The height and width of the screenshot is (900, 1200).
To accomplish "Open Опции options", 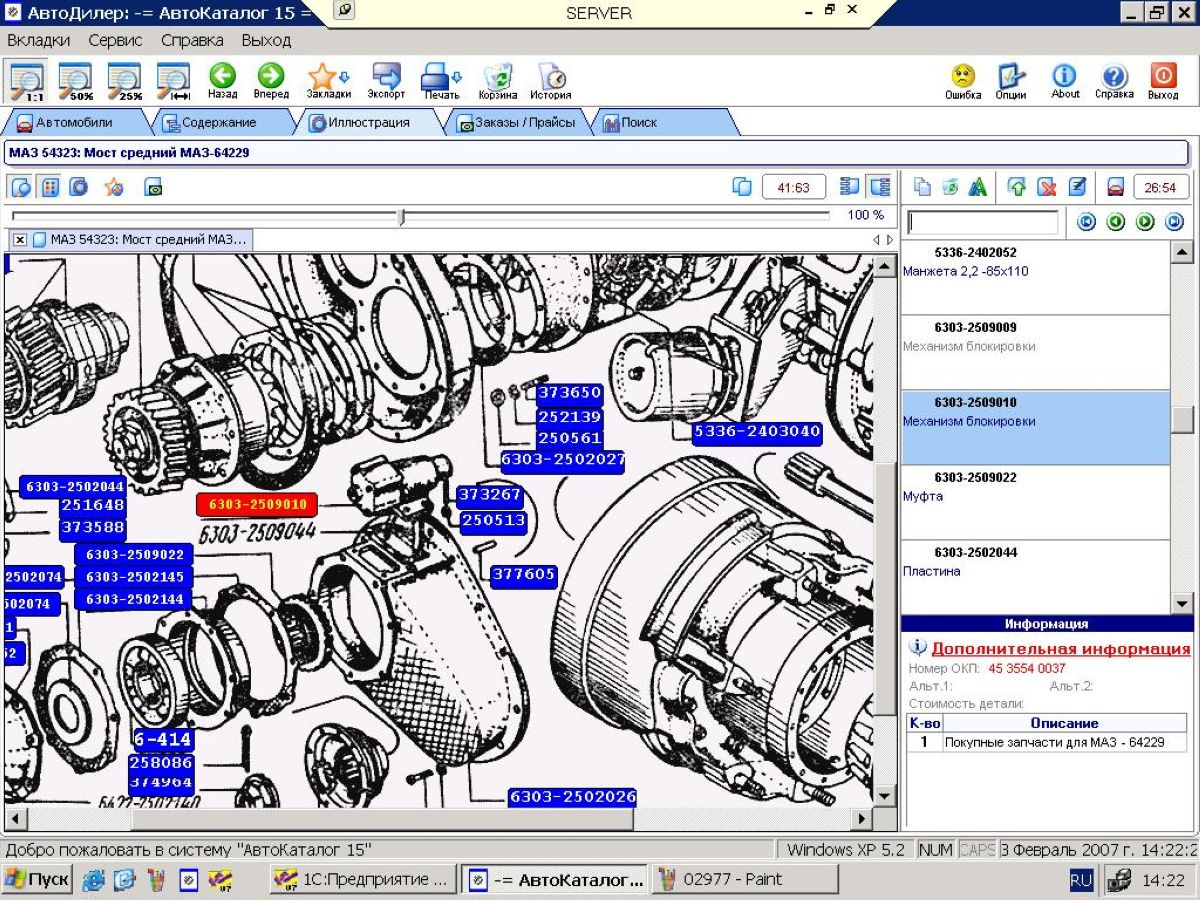I will tap(1011, 80).
